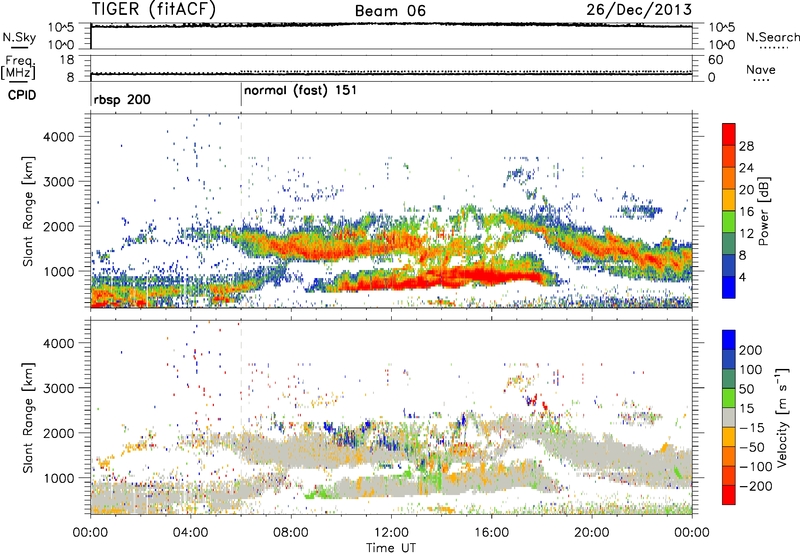This screenshot has width=800, height=554.
Task: Click the Power [dB] colorbar title
Action: pyautogui.click(x=763, y=211)
